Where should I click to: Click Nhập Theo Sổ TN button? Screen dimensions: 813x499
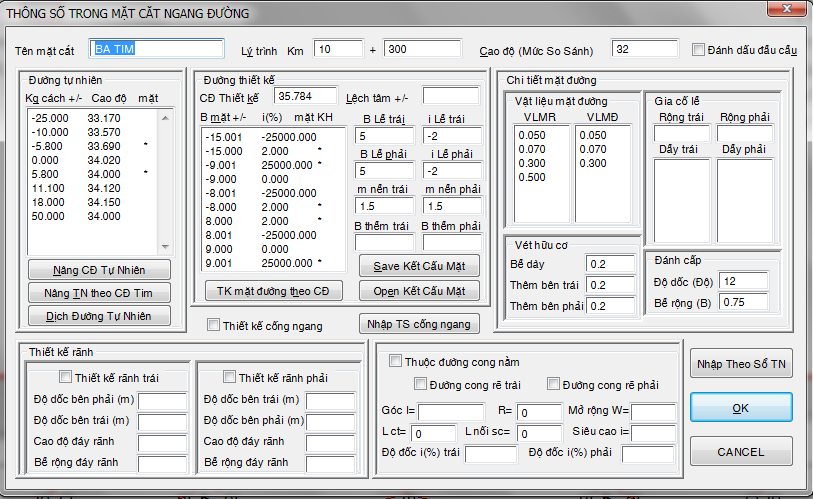pos(741,364)
